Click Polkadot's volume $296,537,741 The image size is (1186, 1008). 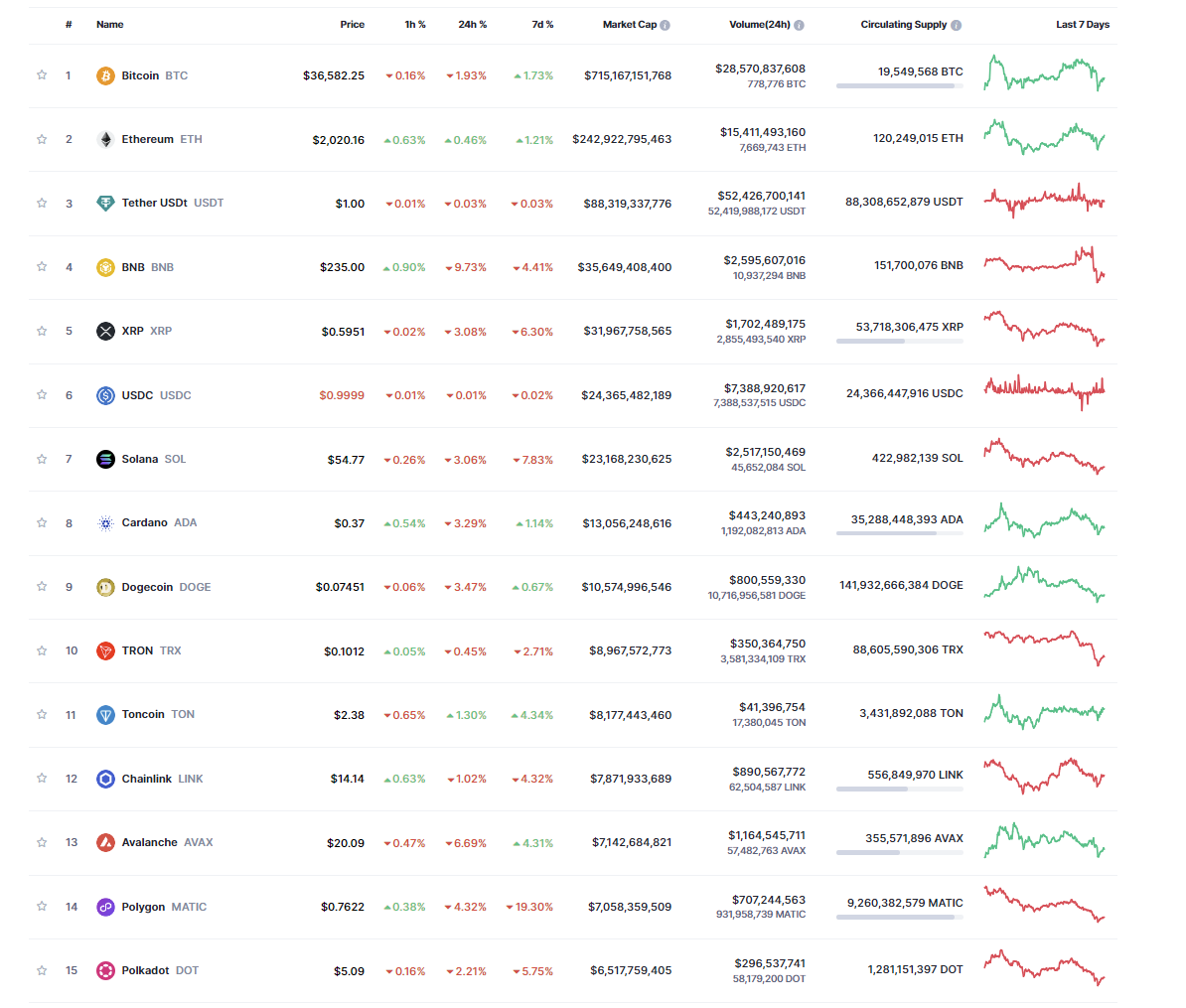(x=770, y=963)
